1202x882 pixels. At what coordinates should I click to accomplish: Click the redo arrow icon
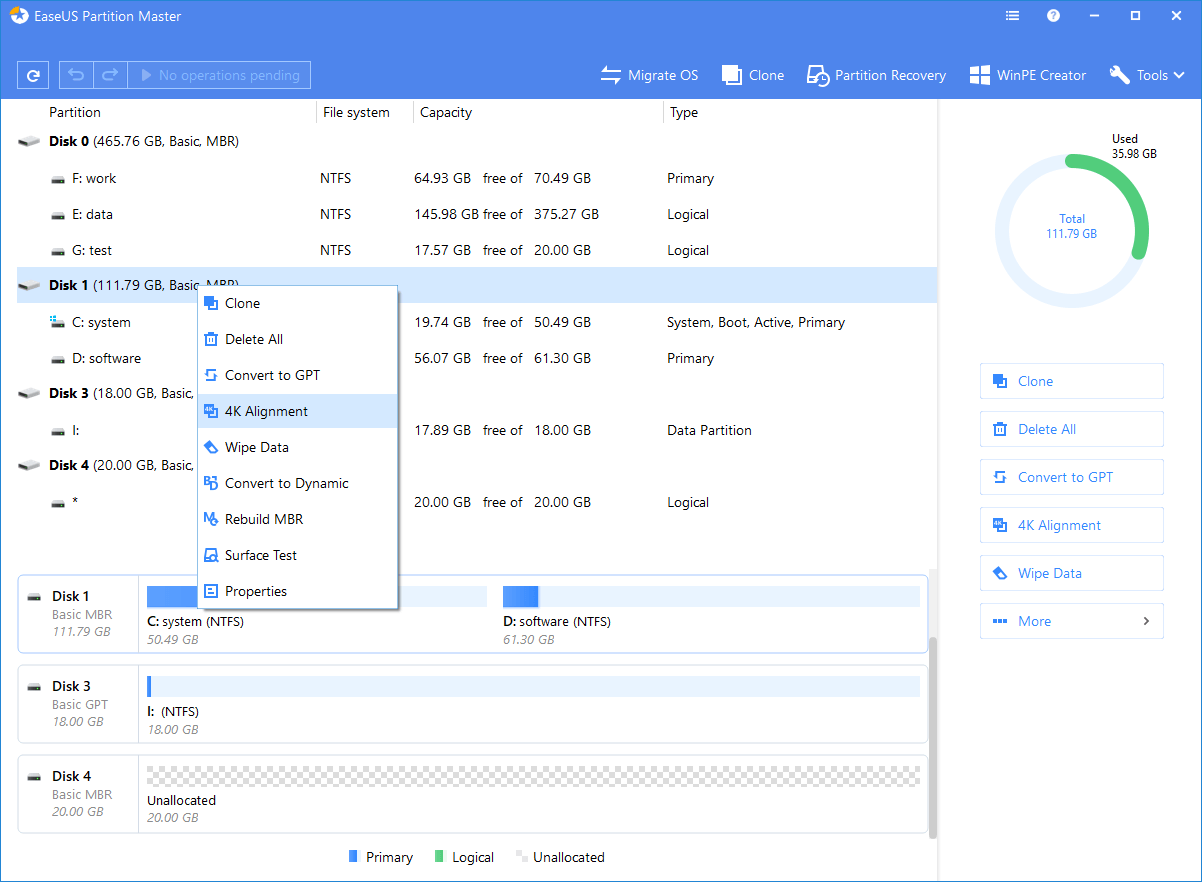[110, 75]
